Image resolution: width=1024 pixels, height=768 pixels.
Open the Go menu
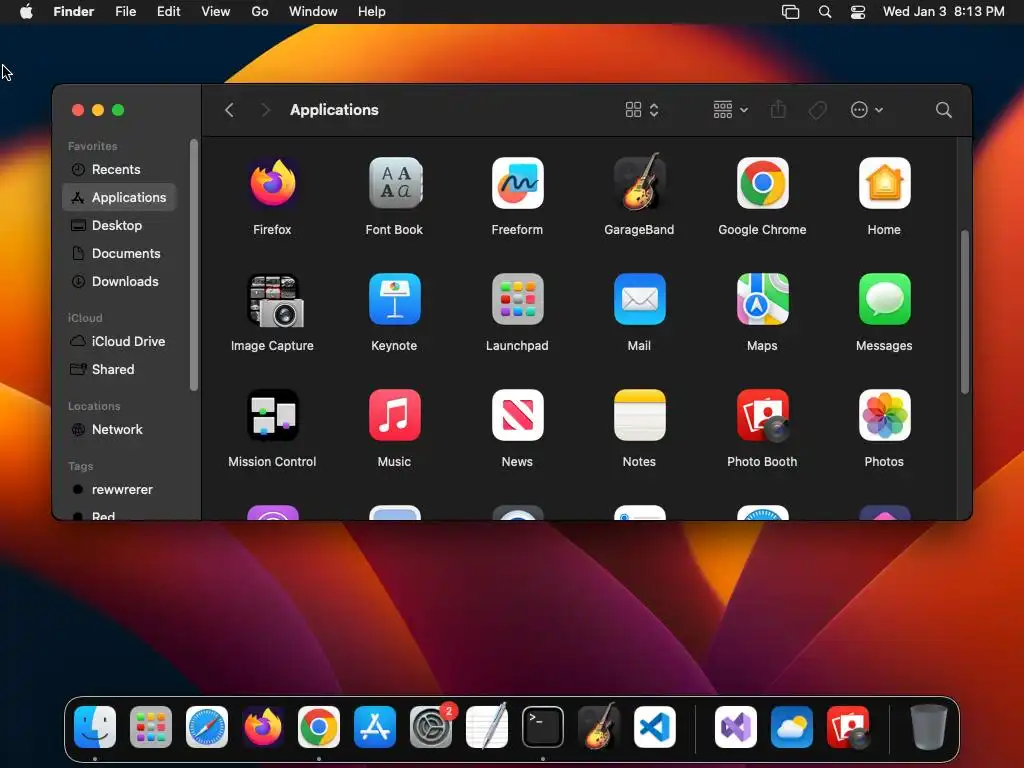click(260, 12)
